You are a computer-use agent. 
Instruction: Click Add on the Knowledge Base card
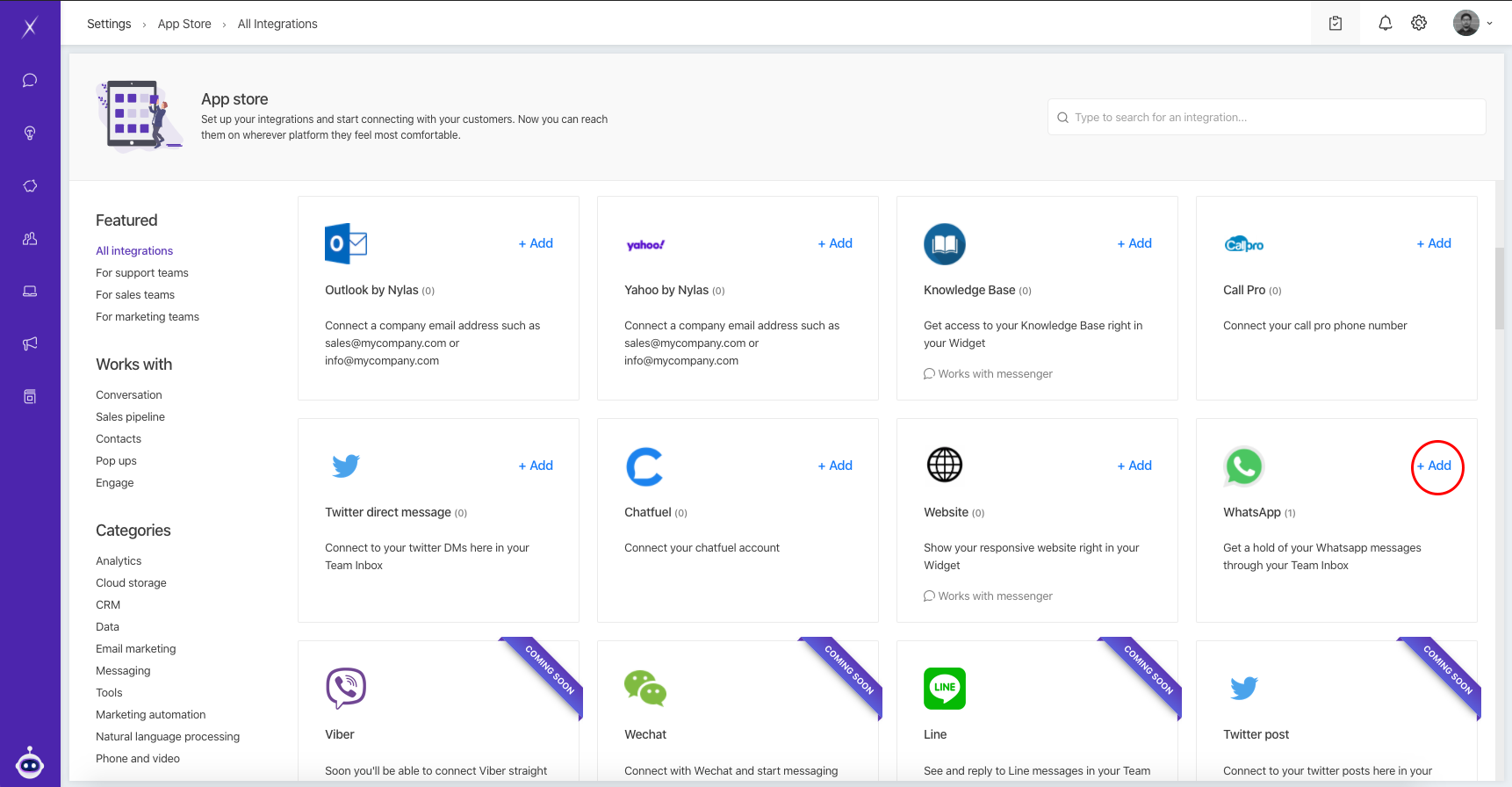point(1134,243)
